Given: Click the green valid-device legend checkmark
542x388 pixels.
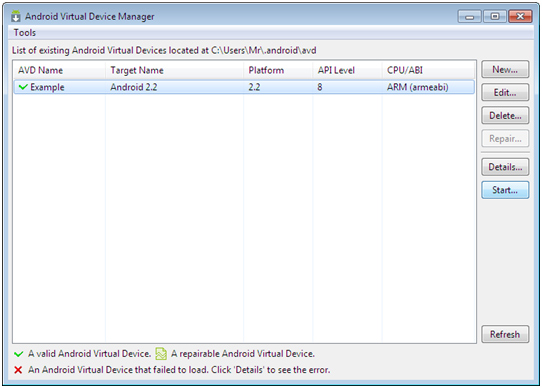Looking at the screenshot, I should [19, 354].
